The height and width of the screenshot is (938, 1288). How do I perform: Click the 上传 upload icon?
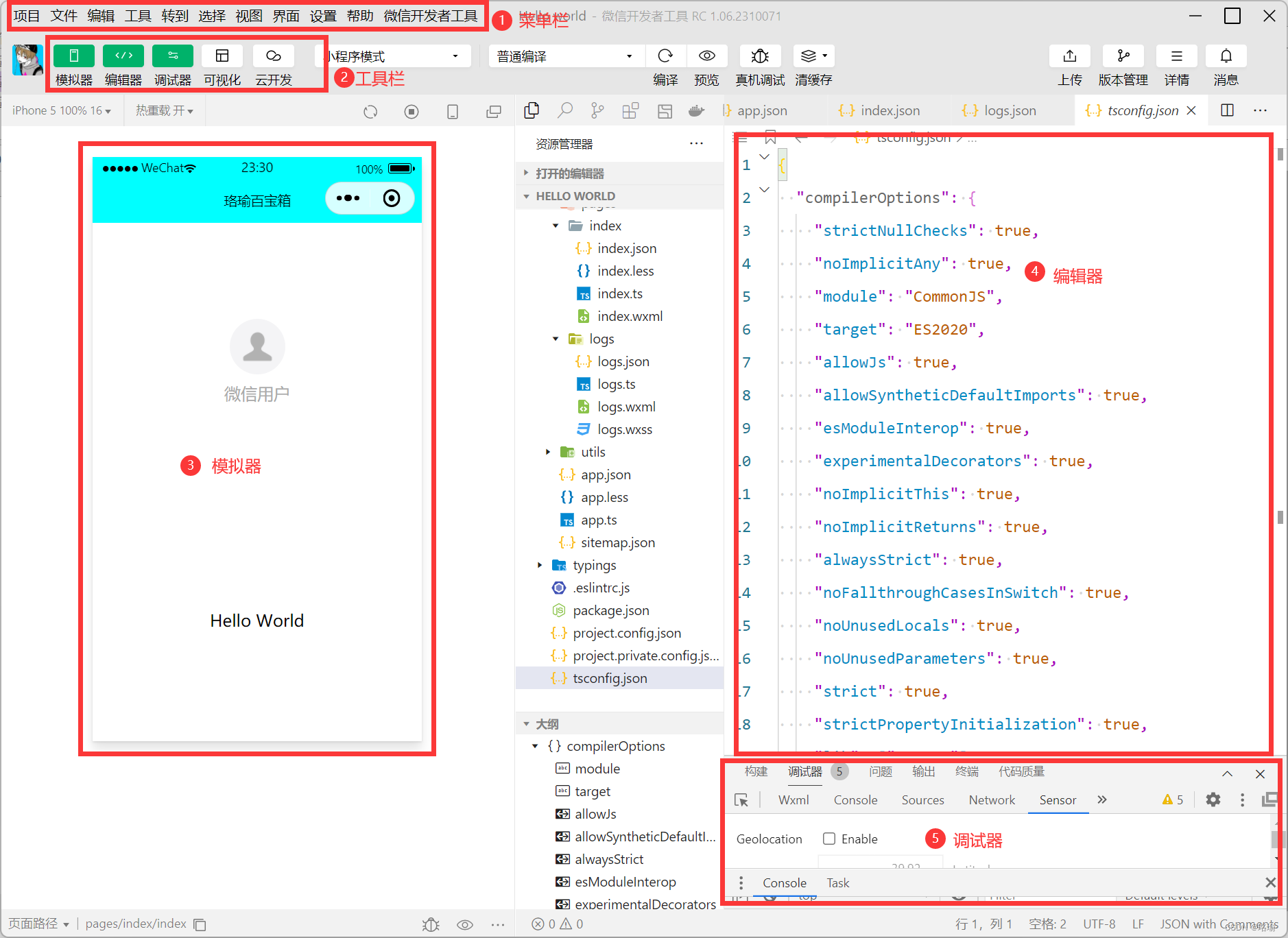coord(1070,56)
